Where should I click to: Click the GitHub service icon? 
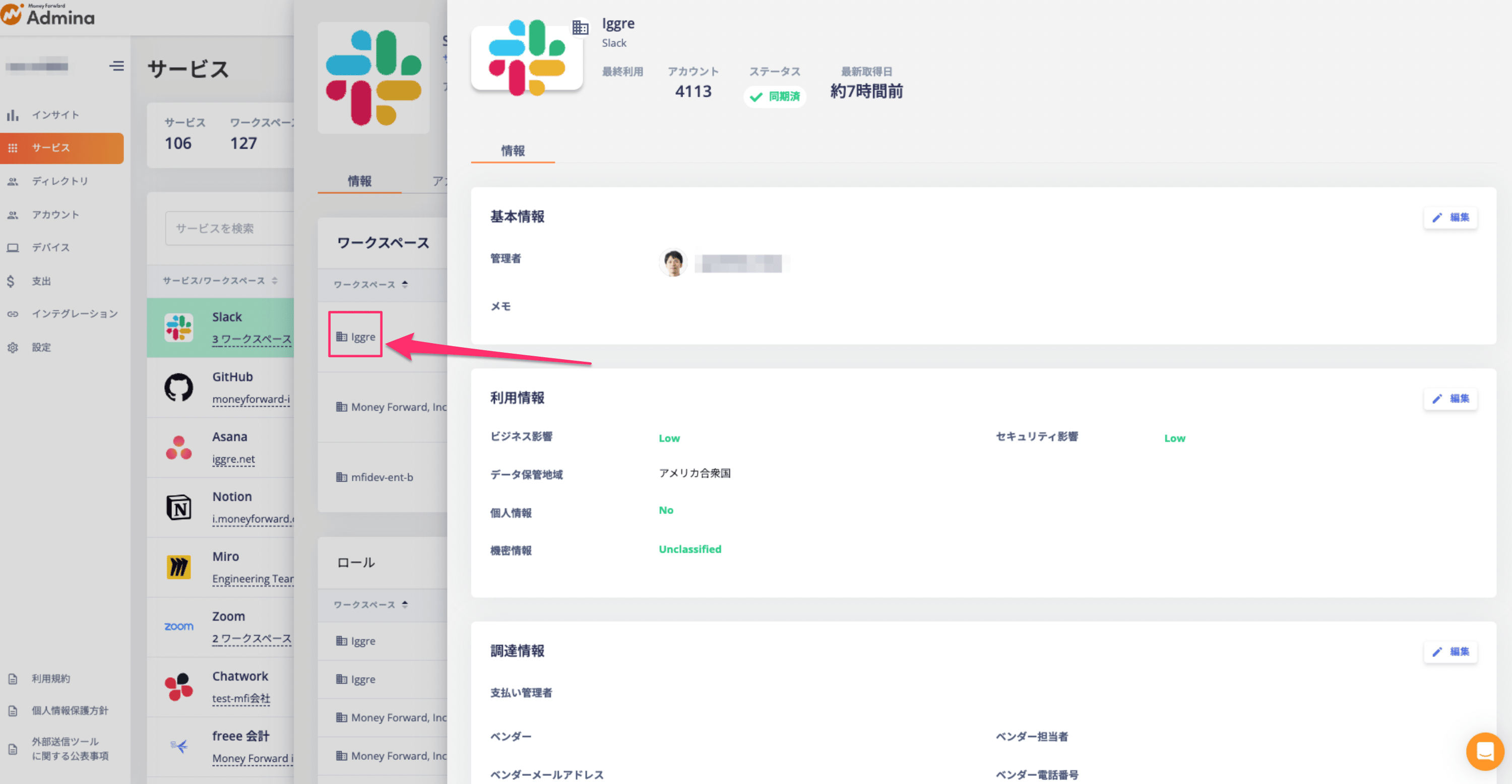pyautogui.click(x=179, y=388)
